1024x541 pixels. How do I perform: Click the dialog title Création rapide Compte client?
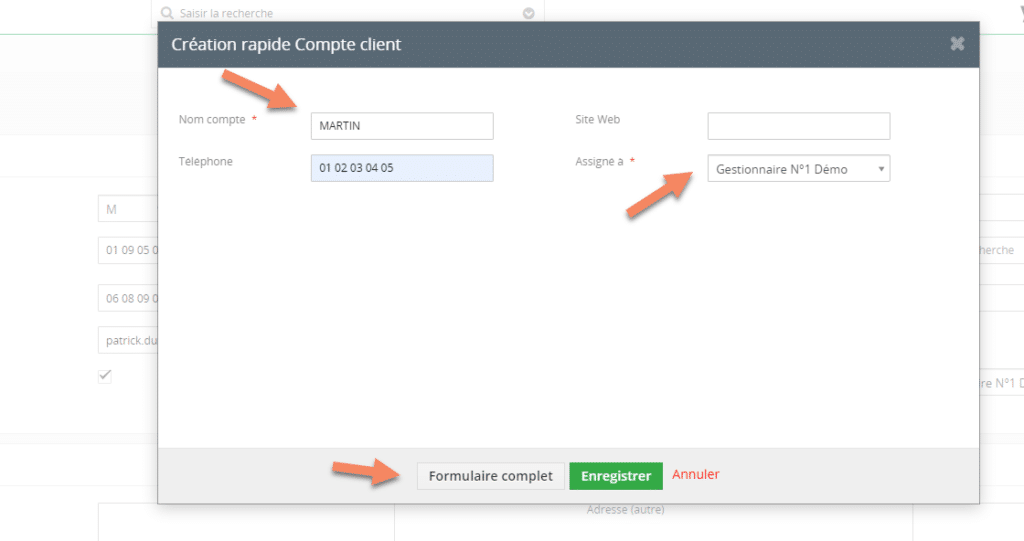(286, 44)
